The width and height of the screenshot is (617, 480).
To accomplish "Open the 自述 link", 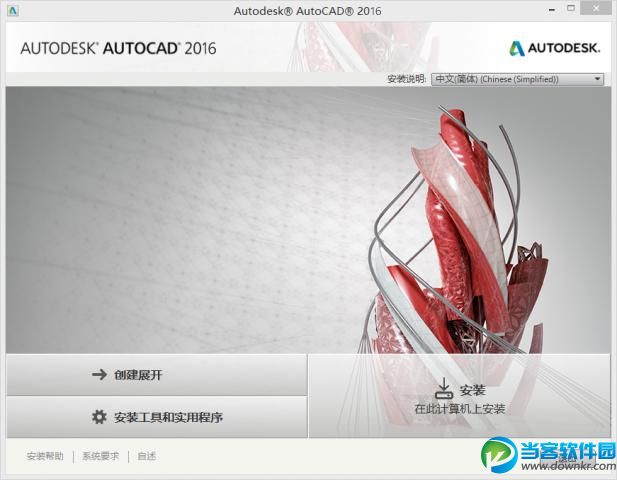I will [146, 456].
